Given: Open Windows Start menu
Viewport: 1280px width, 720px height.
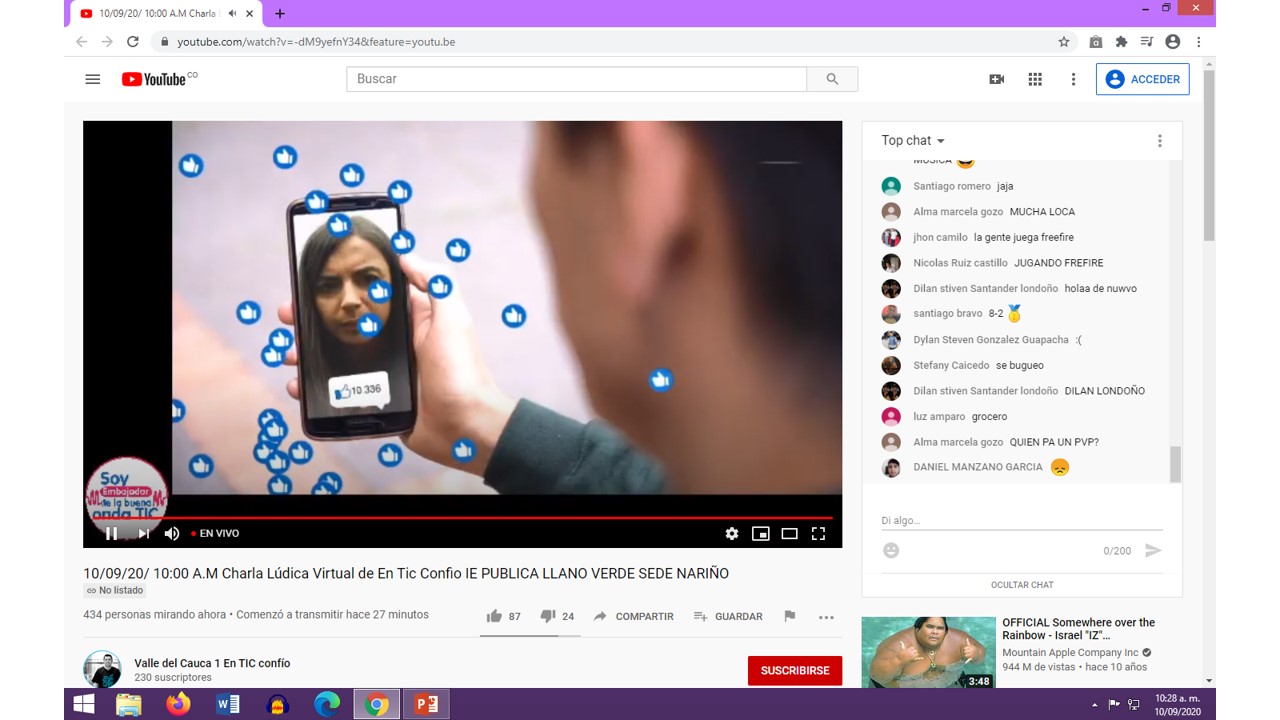Looking at the screenshot, I should coord(84,704).
